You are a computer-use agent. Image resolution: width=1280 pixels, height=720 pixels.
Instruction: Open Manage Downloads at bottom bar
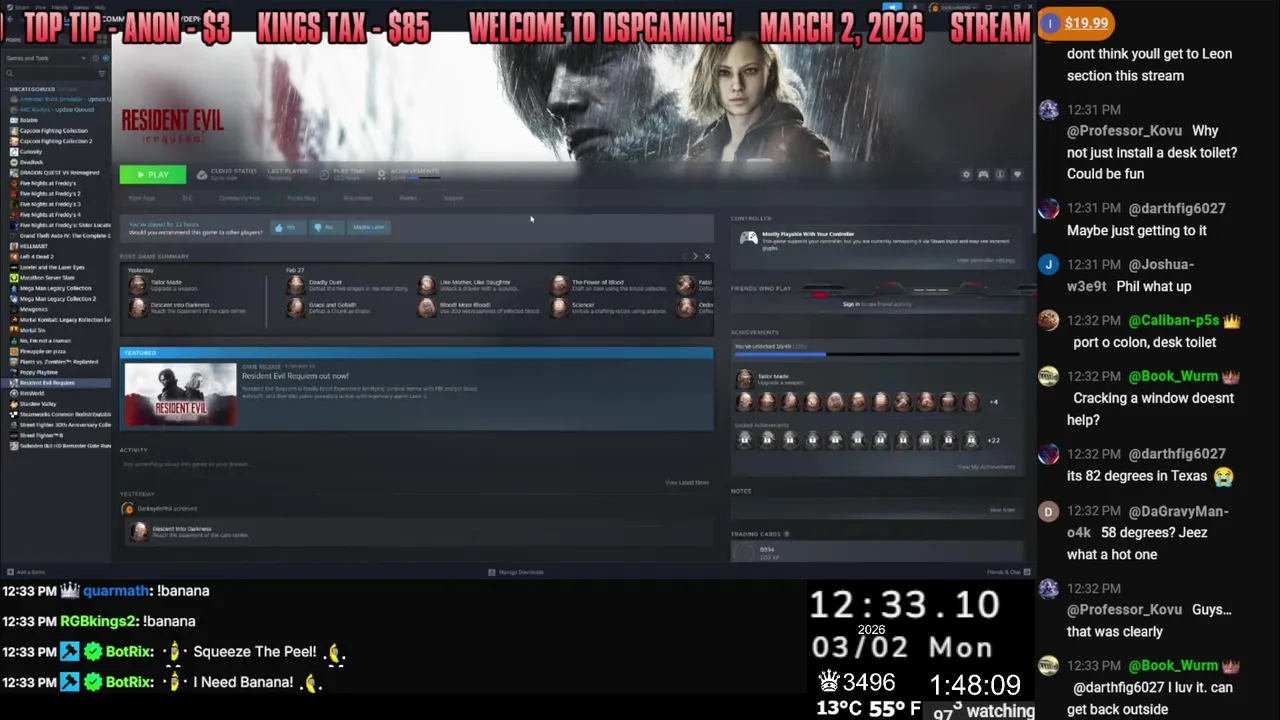point(516,572)
